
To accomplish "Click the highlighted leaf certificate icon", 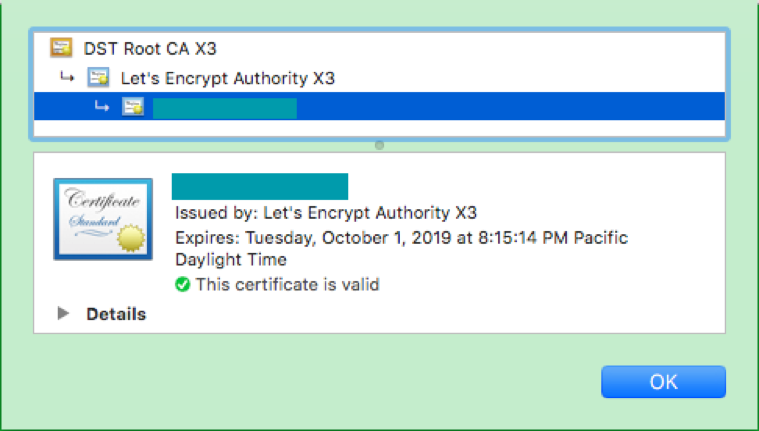I will (133, 107).
